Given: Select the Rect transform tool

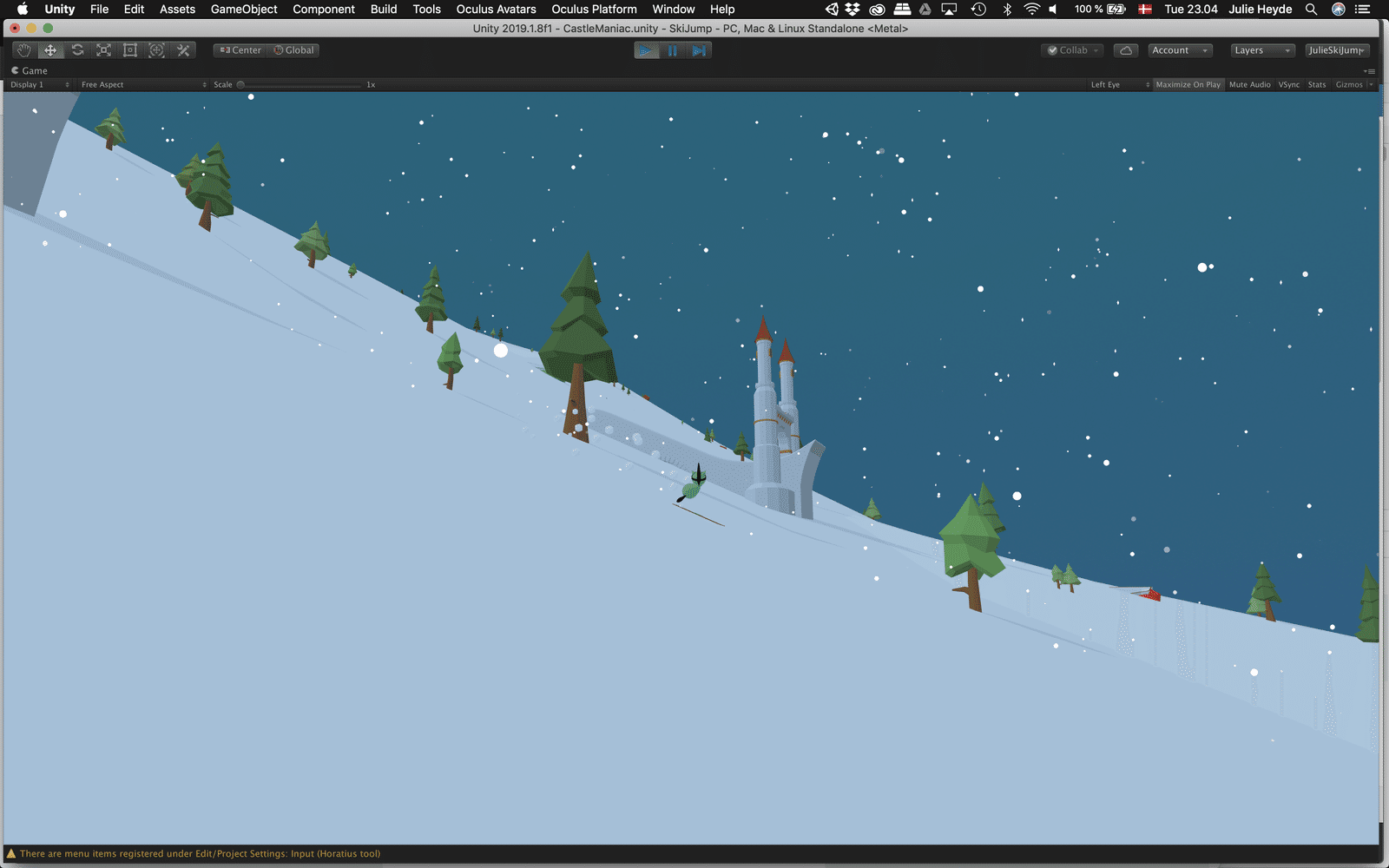Looking at the screenshot, I should click(130, 50).
